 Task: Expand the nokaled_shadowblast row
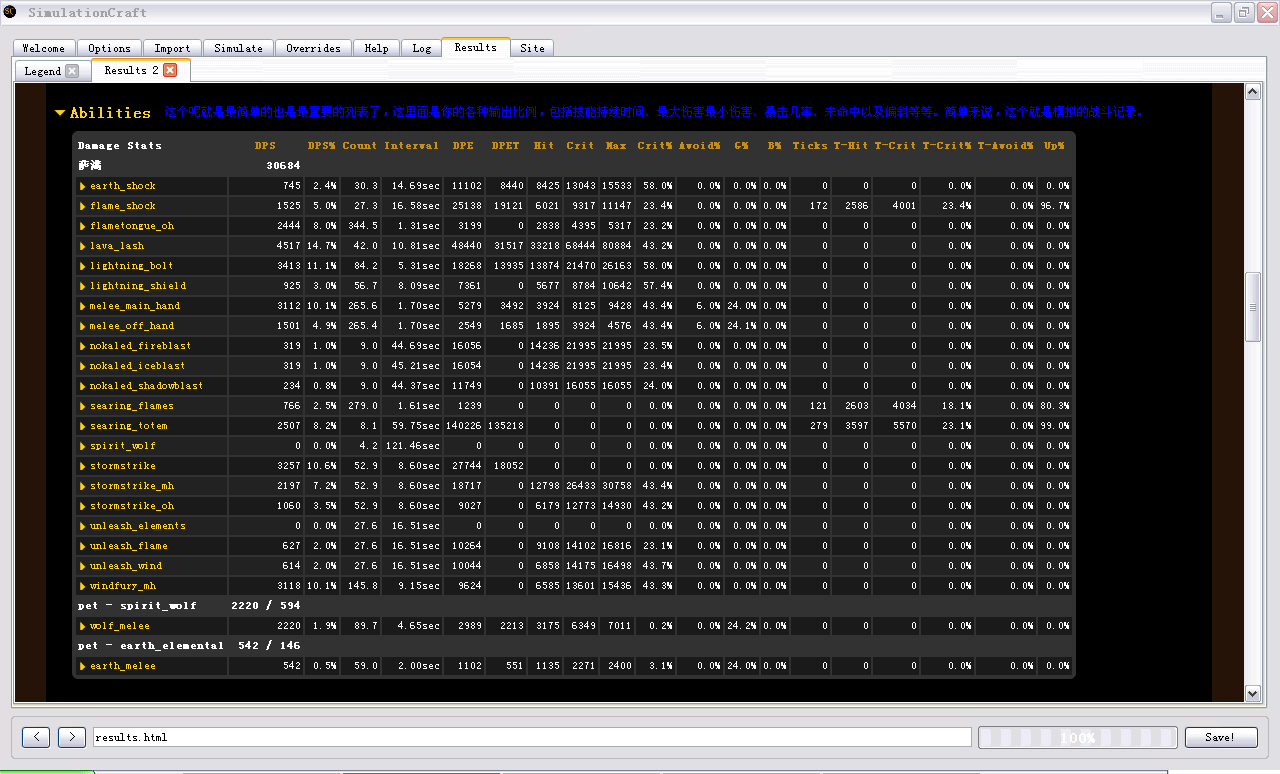coord(83,386)
